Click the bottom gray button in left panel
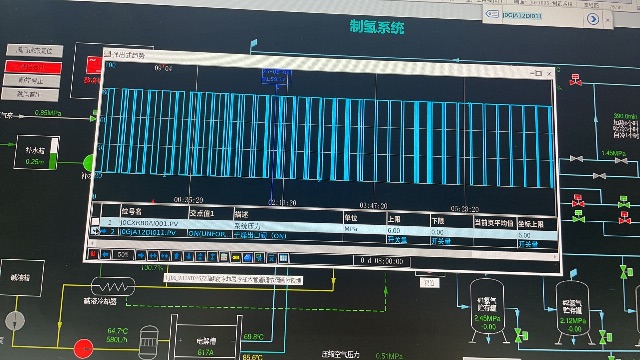The width and height of the screenshot is (640, 360). point(30,94)
